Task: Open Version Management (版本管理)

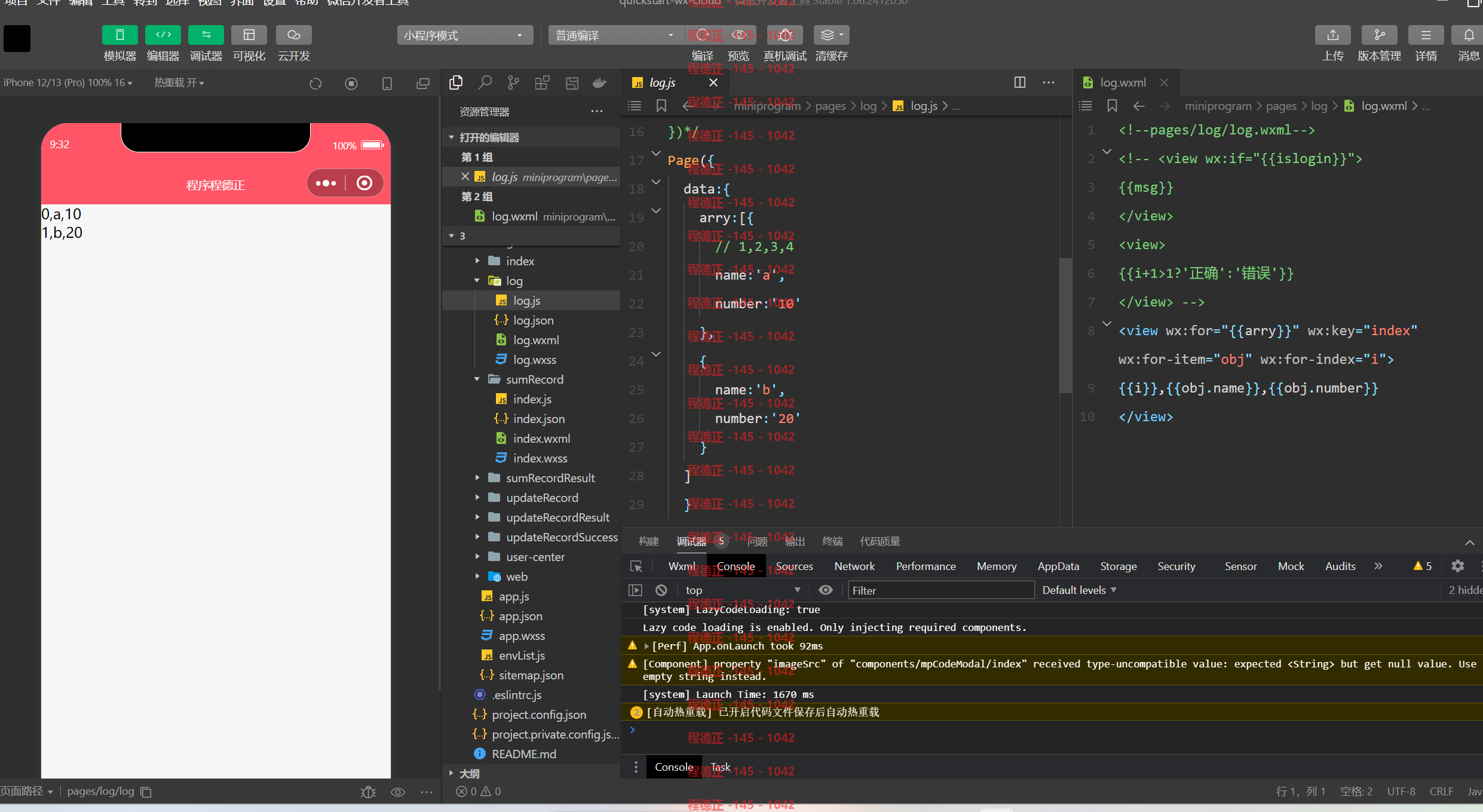Action: tap(1379, 35)
